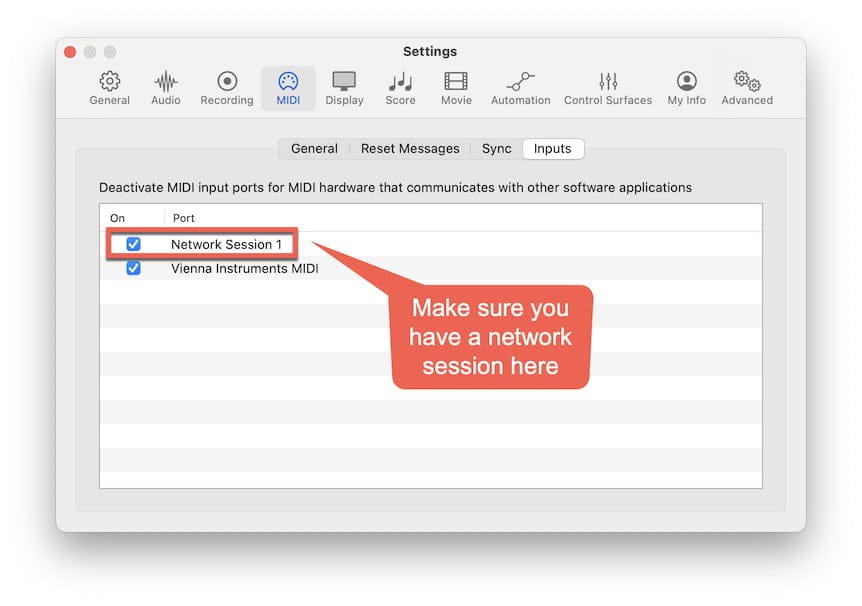
Task: Close the Settings window
Action: (x=70, y=52)
